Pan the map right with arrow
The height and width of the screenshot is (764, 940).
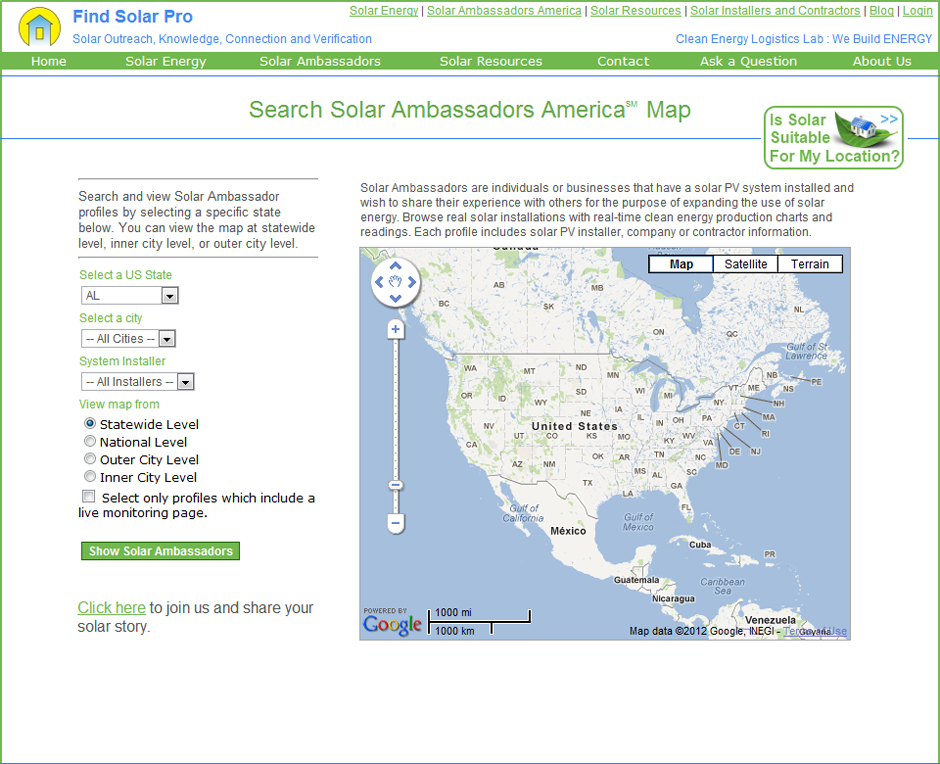tap(412, 282)
